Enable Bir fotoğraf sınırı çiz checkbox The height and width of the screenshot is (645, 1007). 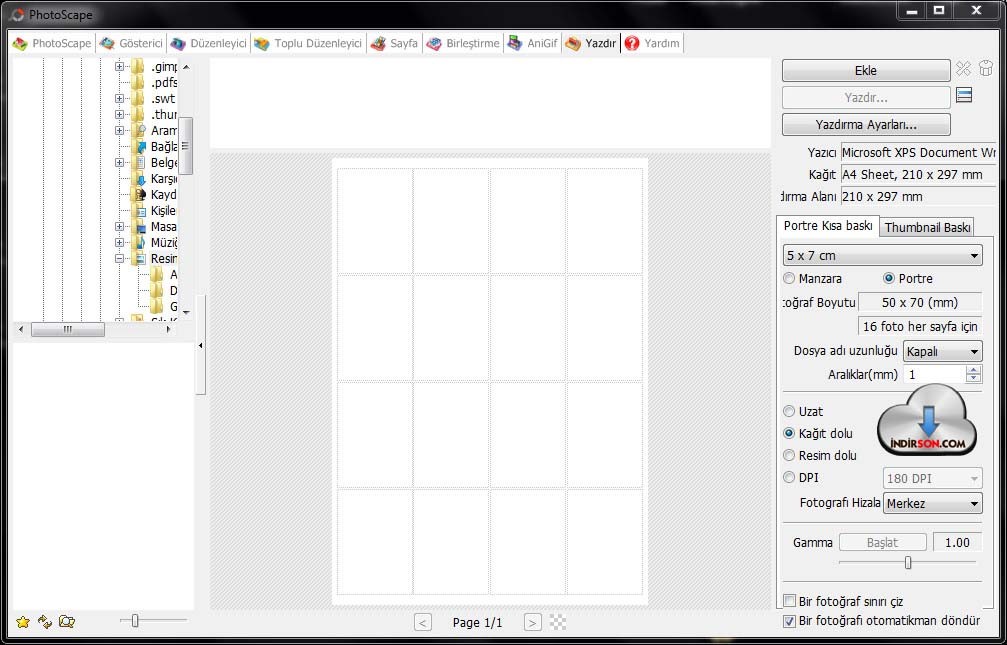click(x=790, y=601)
